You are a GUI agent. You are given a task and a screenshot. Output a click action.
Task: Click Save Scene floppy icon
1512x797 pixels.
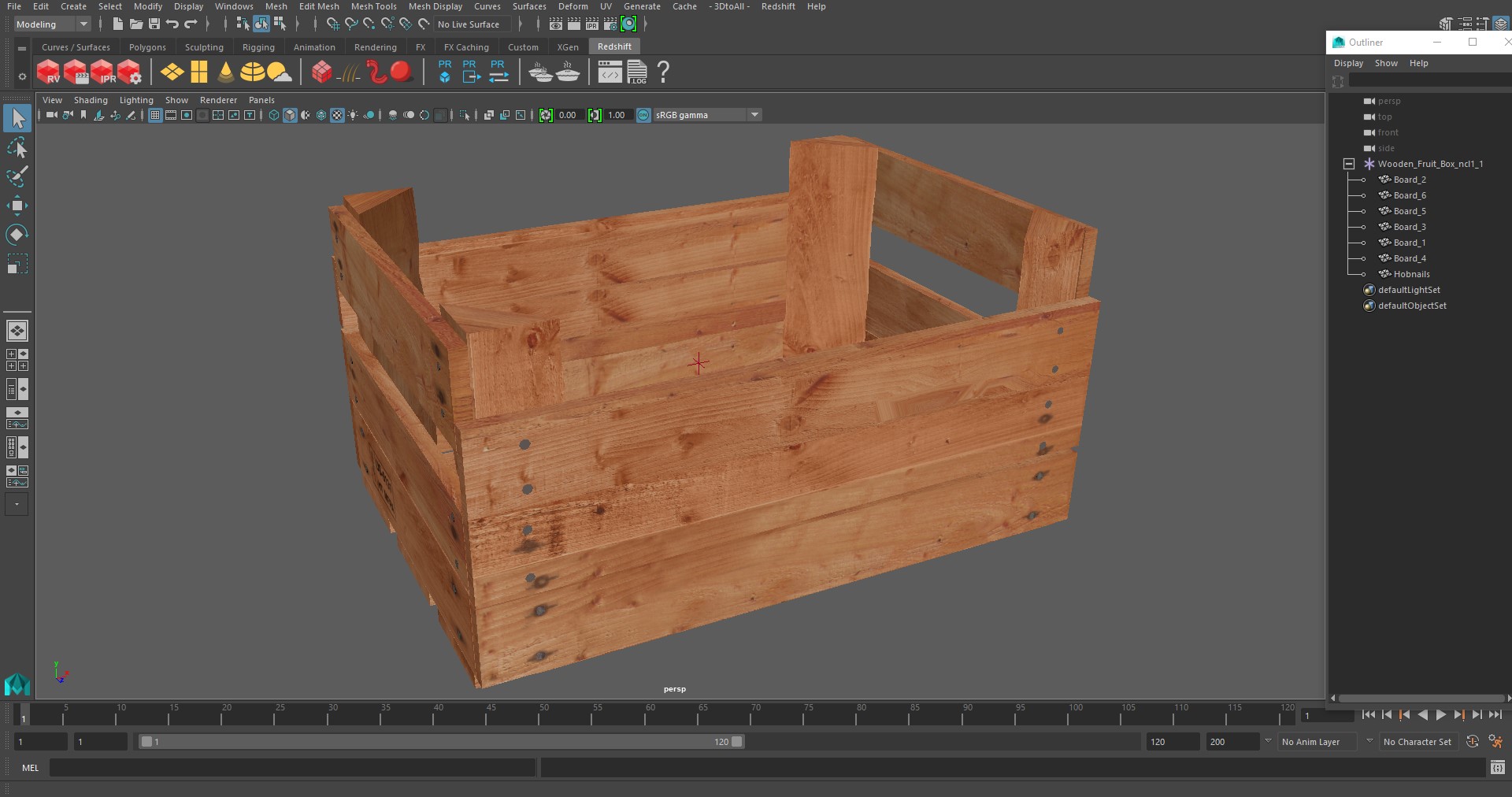coord(154,24)
